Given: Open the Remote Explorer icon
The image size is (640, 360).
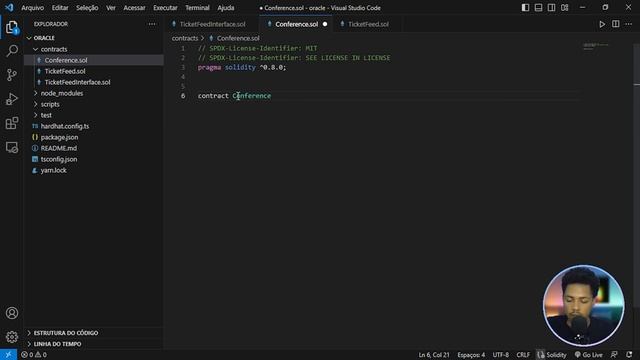Looking at the screenshot, I should (12, 147).
